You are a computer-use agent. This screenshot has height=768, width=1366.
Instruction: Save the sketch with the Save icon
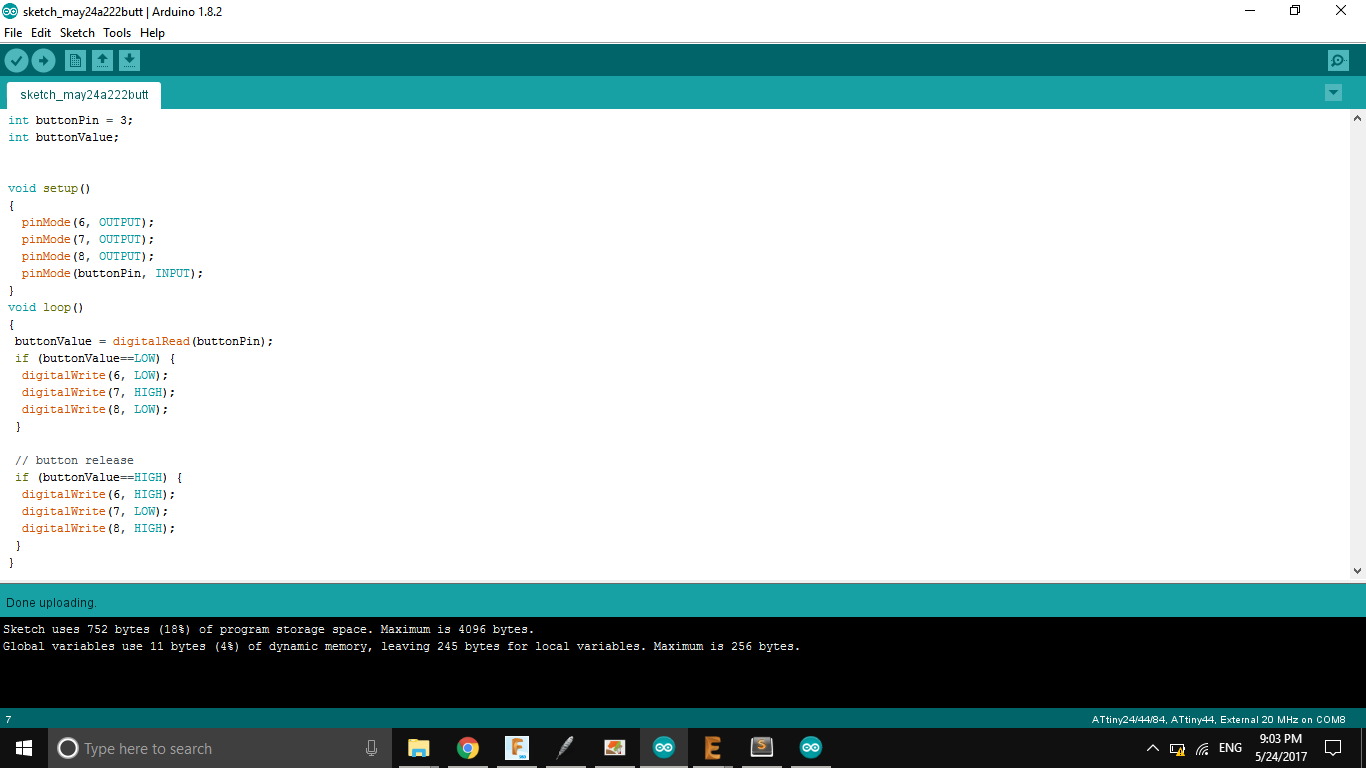pos(129,61)
